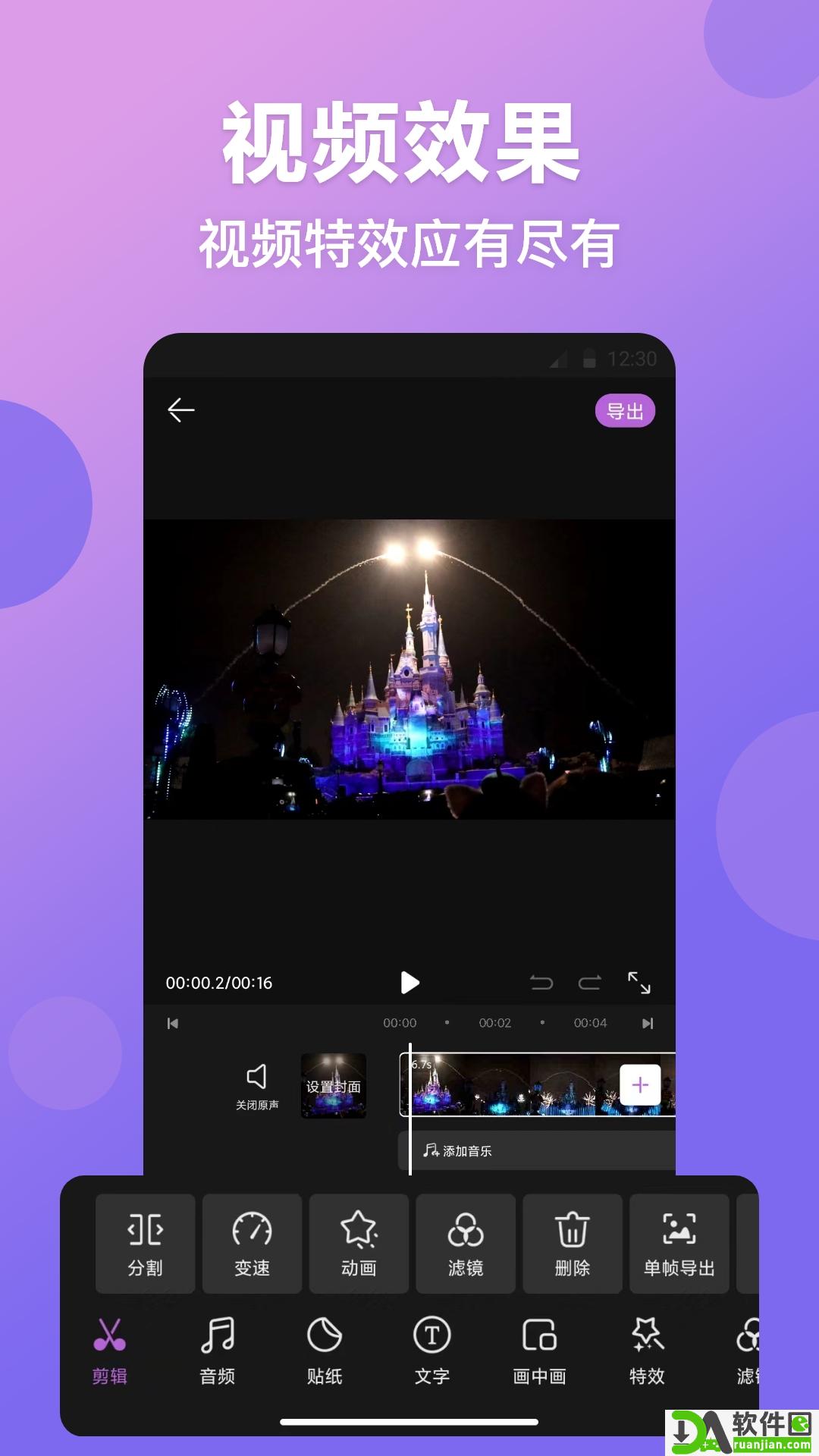
Task: Delete clip using 删除 trash icon
Action: (x=573, y=1244)
